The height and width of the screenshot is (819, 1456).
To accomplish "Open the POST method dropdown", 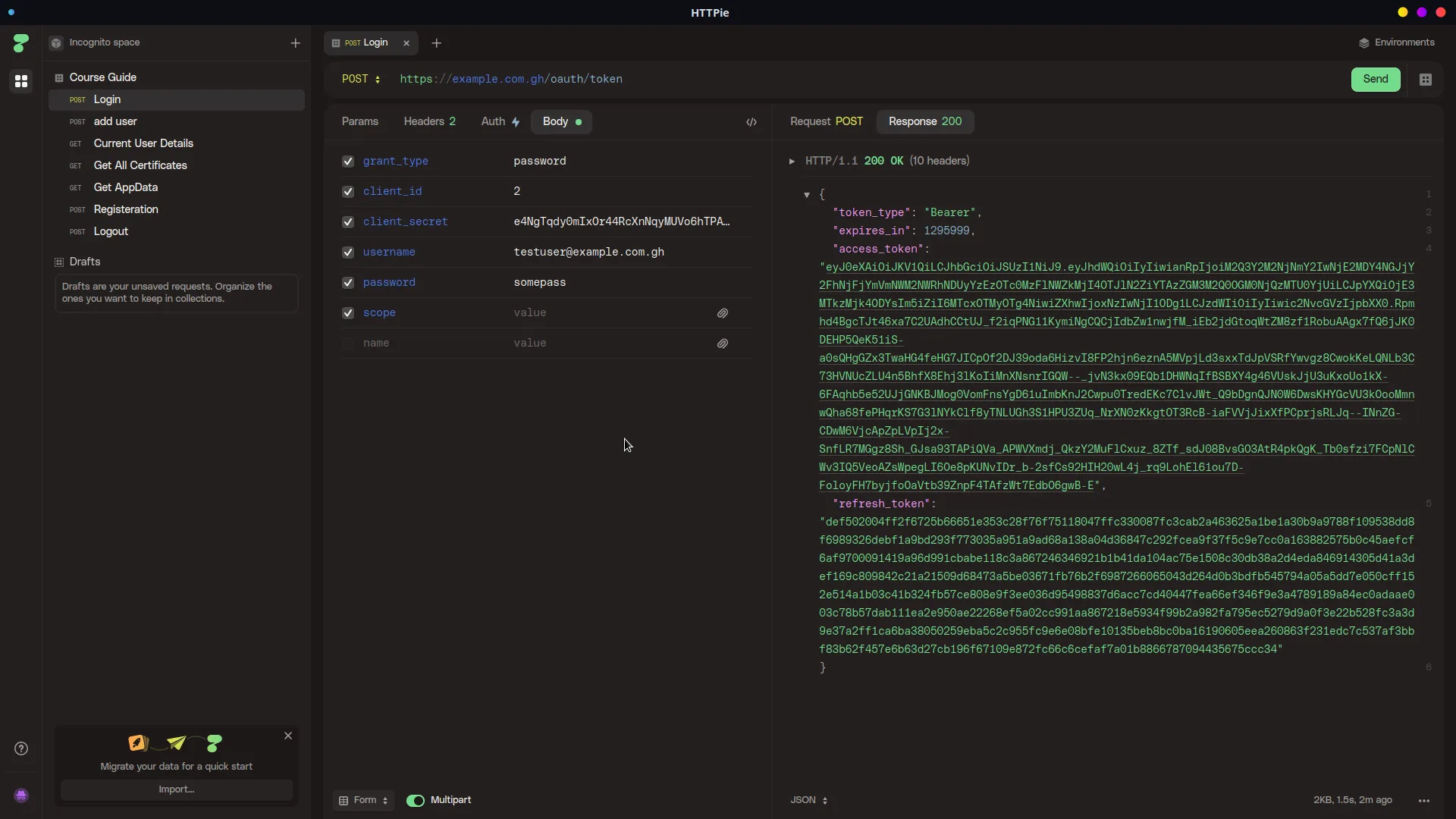I will [362, 79].
